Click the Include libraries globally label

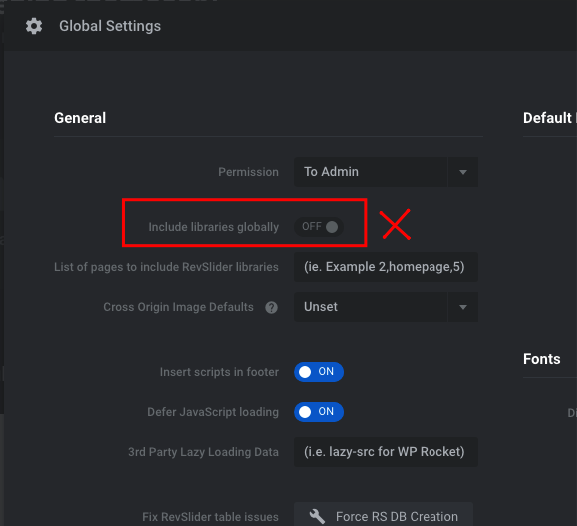pos(213,227)
